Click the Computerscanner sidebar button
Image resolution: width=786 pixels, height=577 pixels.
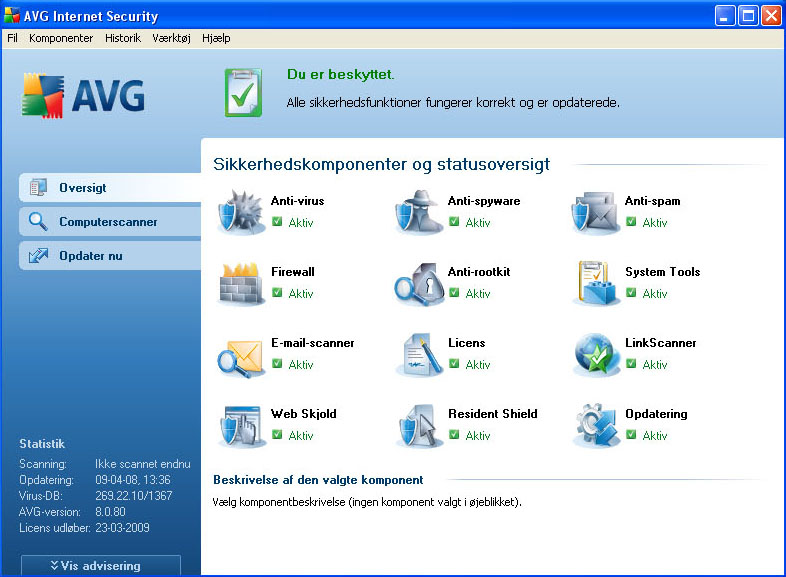point(108,222)
